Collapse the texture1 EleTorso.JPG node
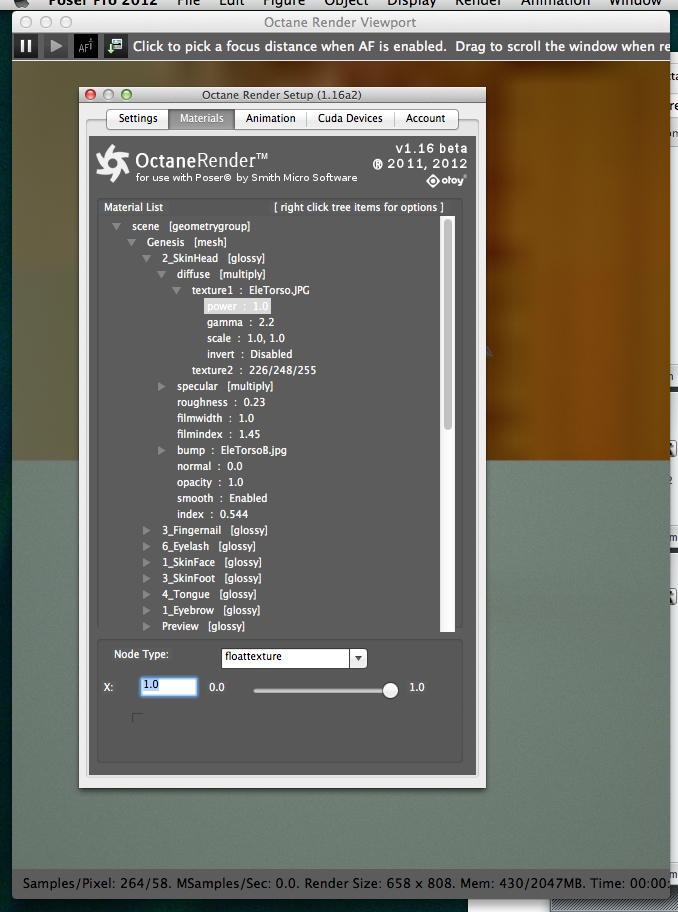Screen dimensions: 678x912 click(x=177, y=290)
